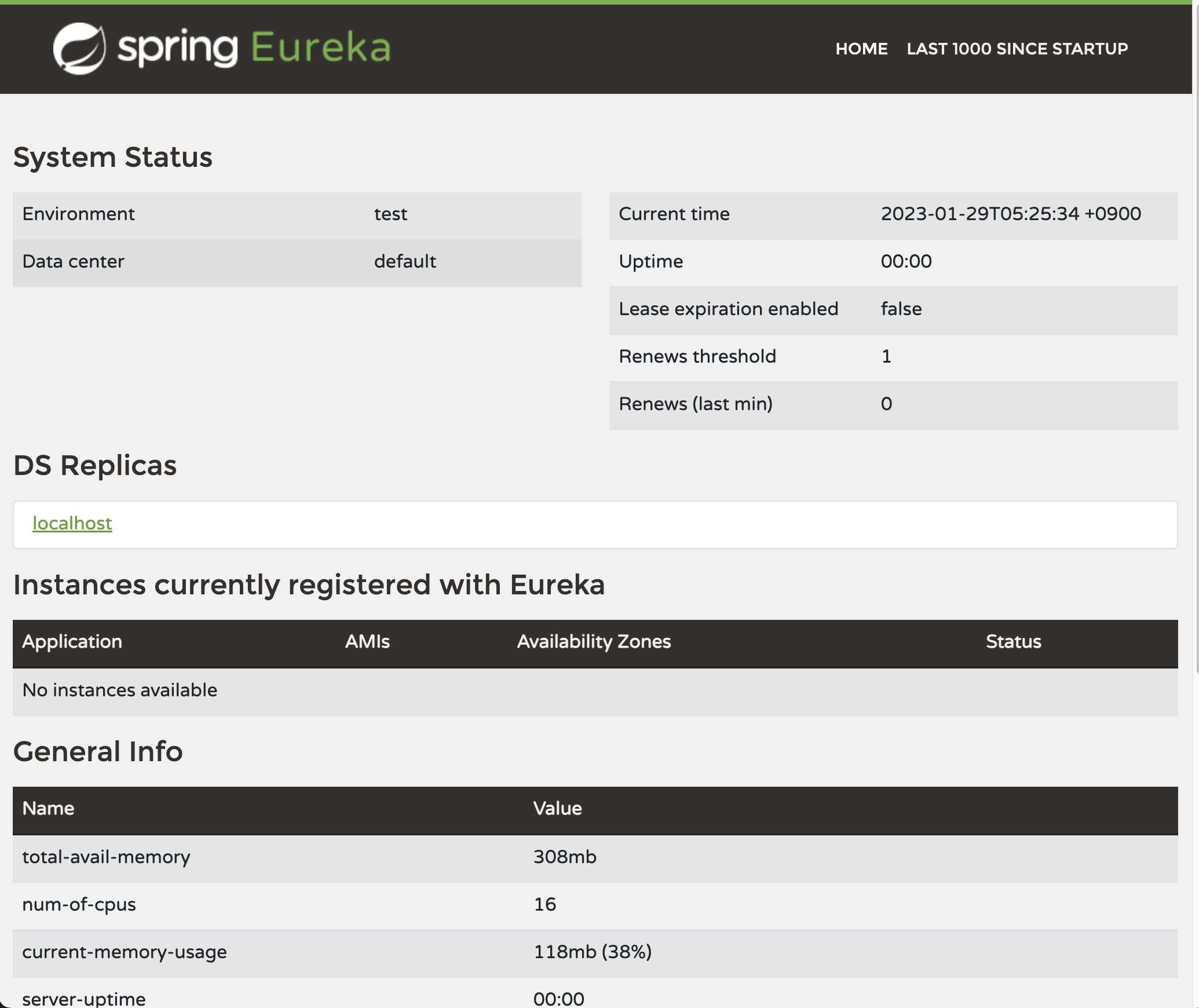Click the AMIs column header

[x=367, y=642]
